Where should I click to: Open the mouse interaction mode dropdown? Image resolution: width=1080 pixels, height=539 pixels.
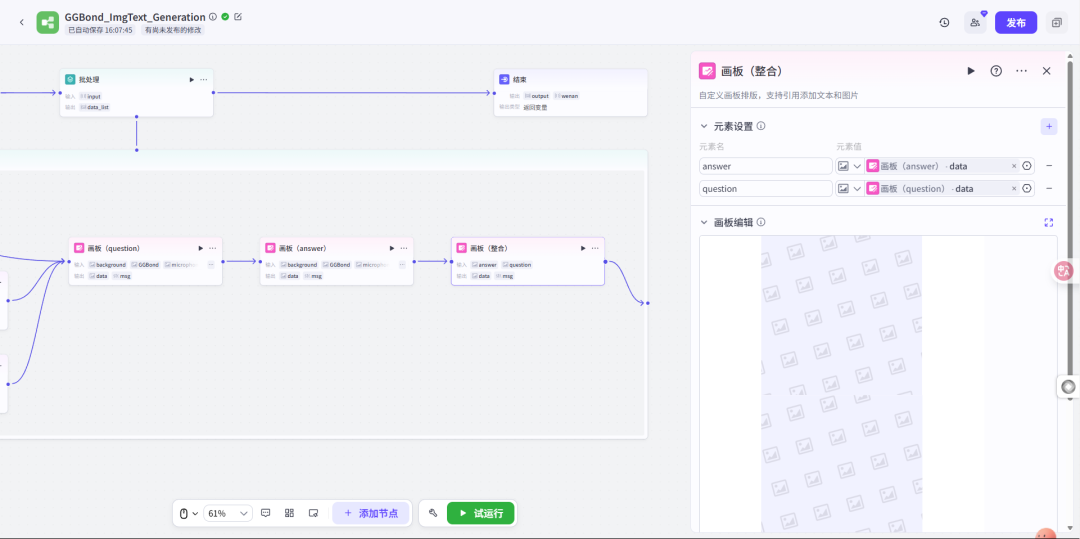[189, 514]
